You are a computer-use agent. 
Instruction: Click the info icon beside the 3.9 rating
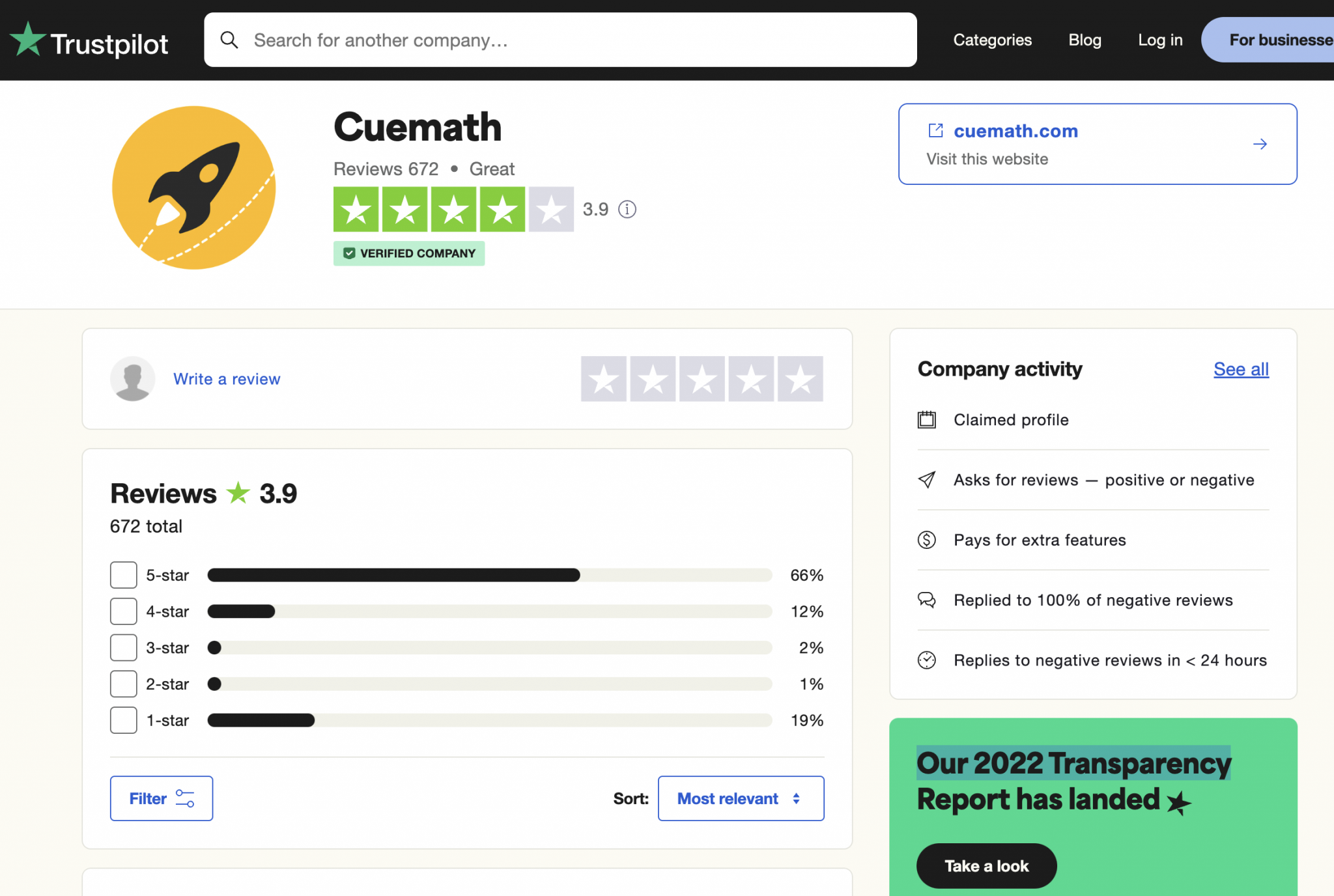627,209
